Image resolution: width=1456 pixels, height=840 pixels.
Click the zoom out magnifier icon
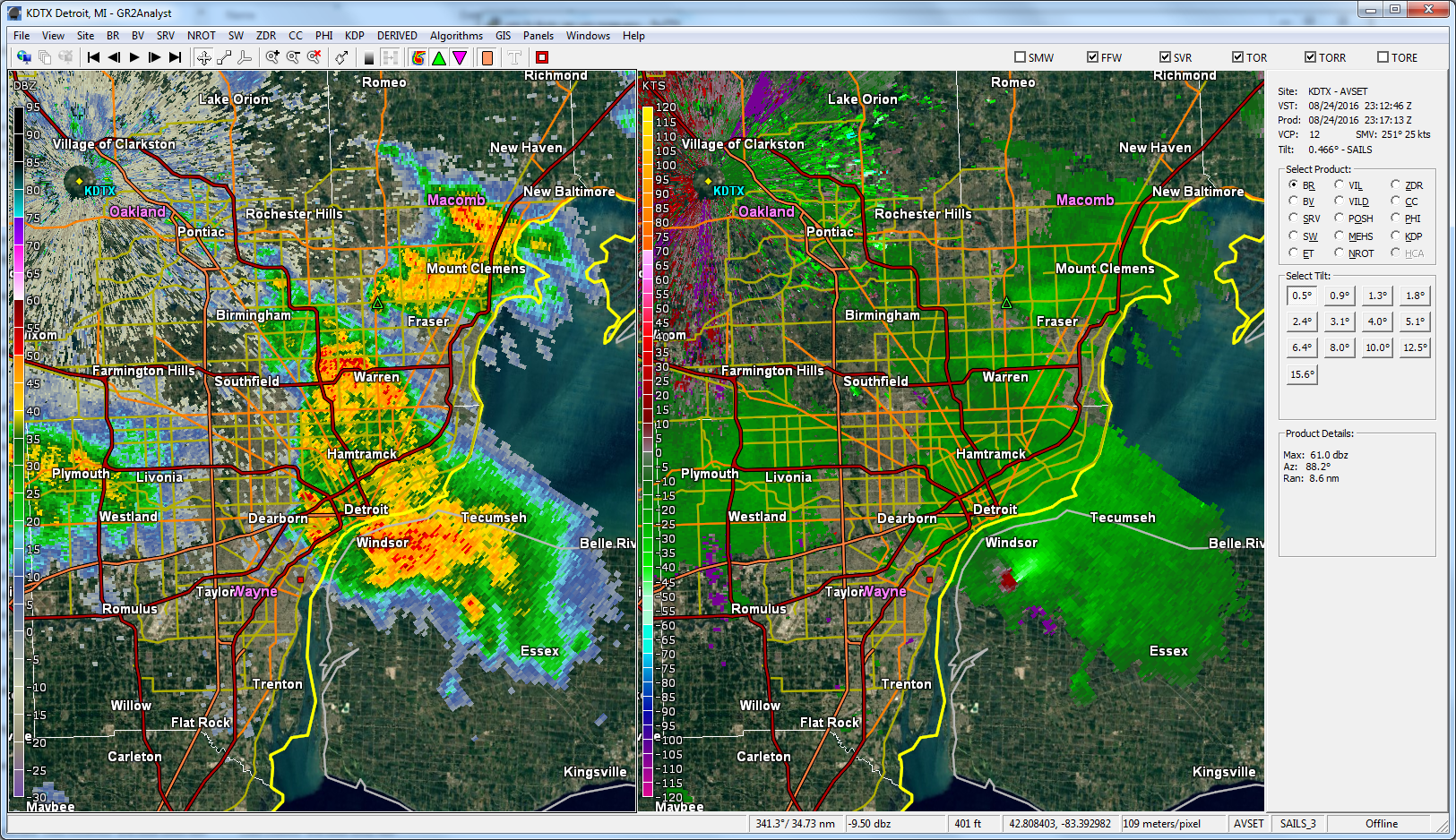click(293, 57)
